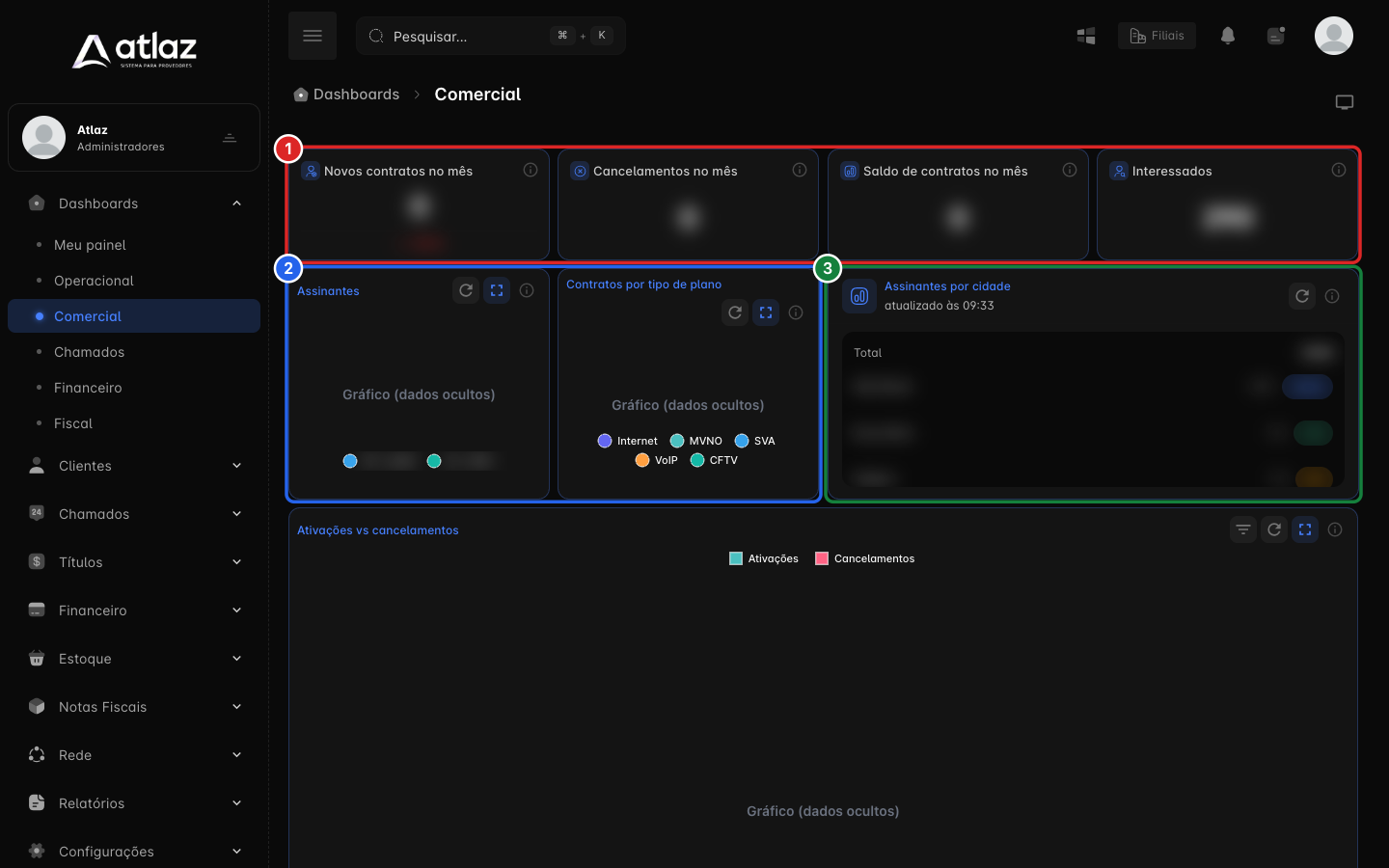The width and height of the screenshot is (1389, 868).
Task: Toggle SVA series in the legend
Action: pyautogui.click(x=755, y=441)
